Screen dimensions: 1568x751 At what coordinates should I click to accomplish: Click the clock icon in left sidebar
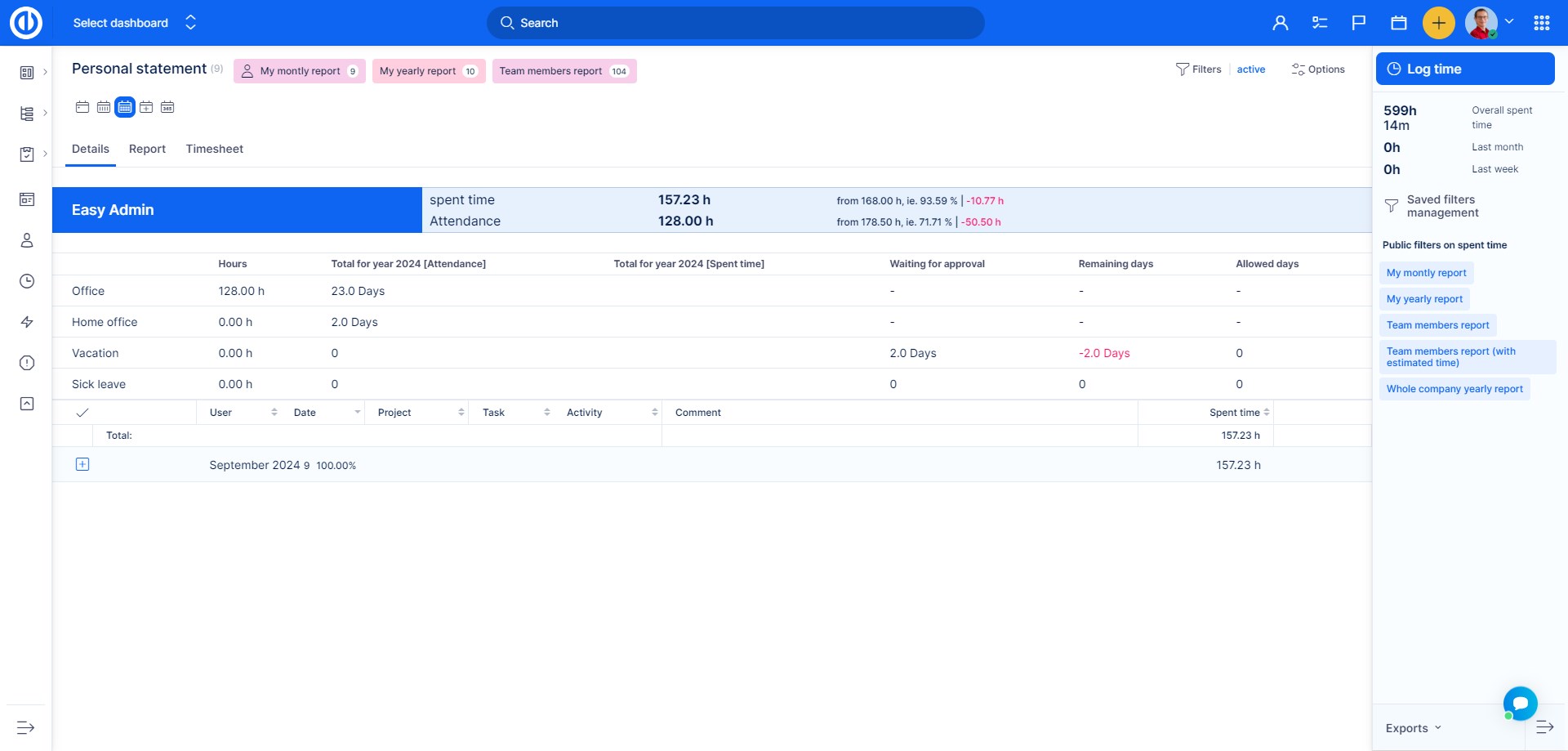27,281
